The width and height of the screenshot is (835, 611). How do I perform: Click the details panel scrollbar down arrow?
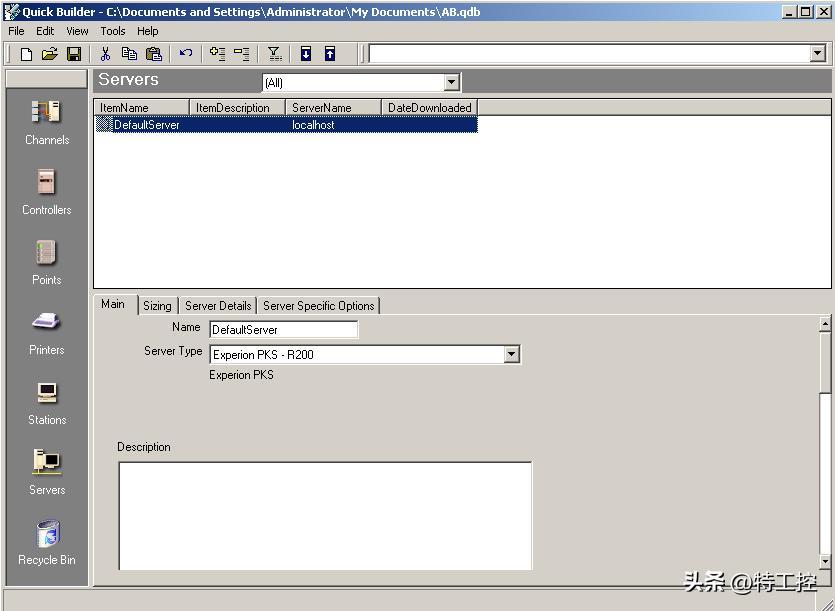825,561
